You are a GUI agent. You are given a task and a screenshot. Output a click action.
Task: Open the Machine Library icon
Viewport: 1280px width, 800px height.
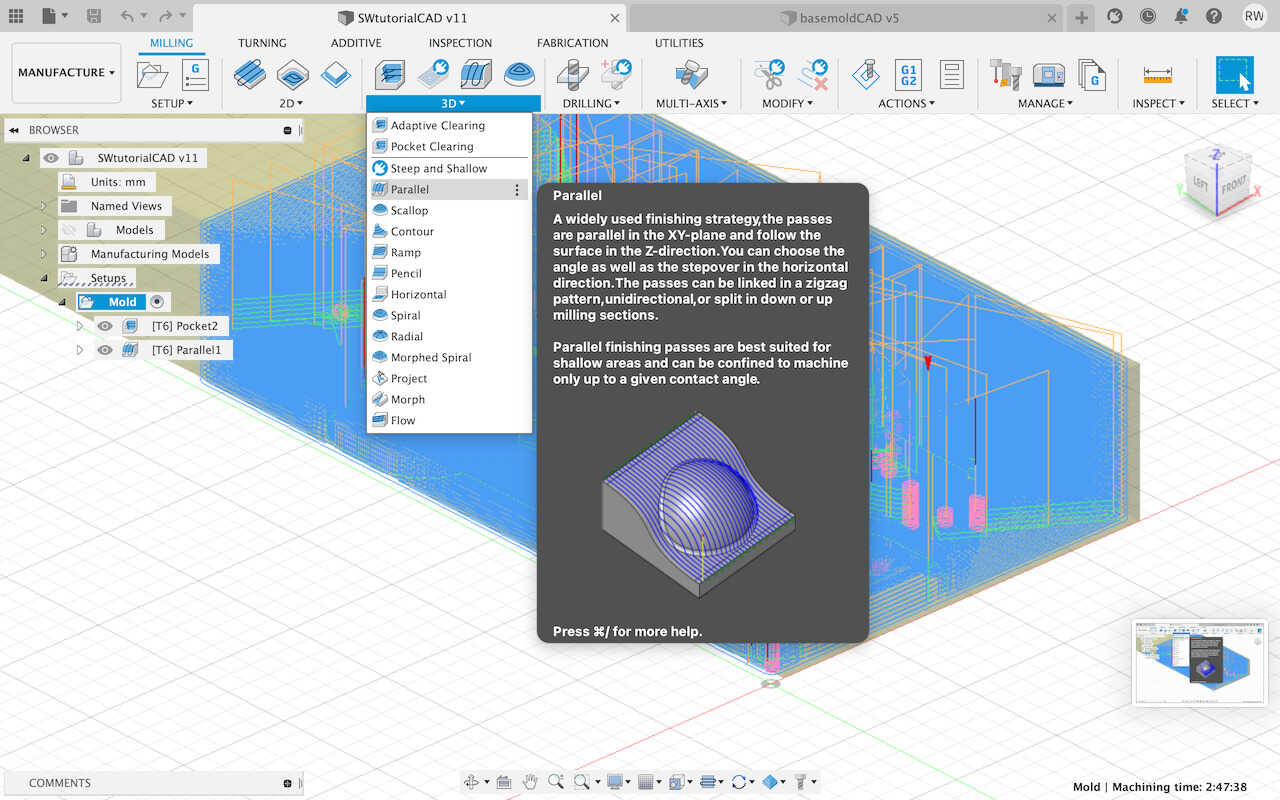pos(1049,75)
